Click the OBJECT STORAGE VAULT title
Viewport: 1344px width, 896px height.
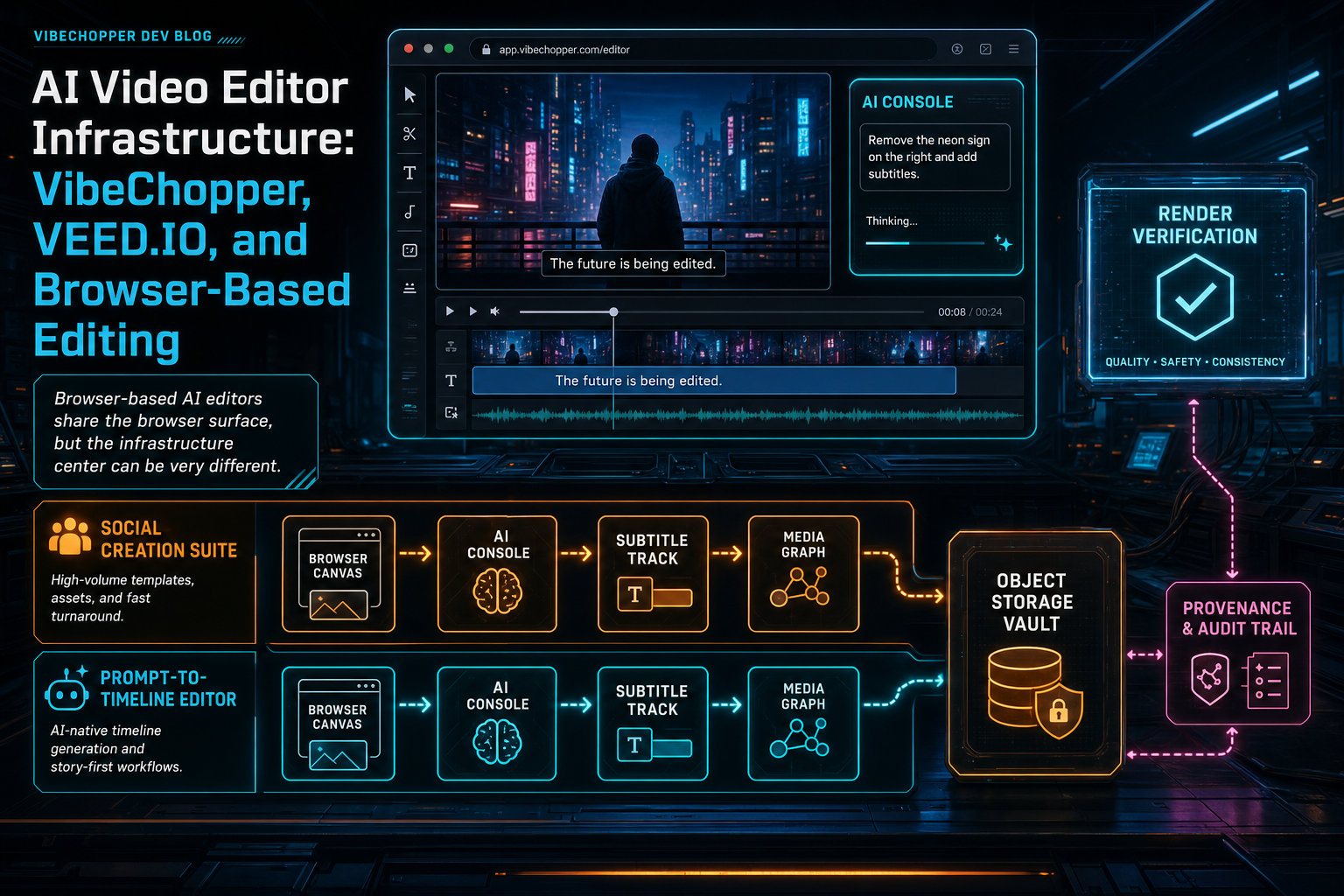point(1032,602)
